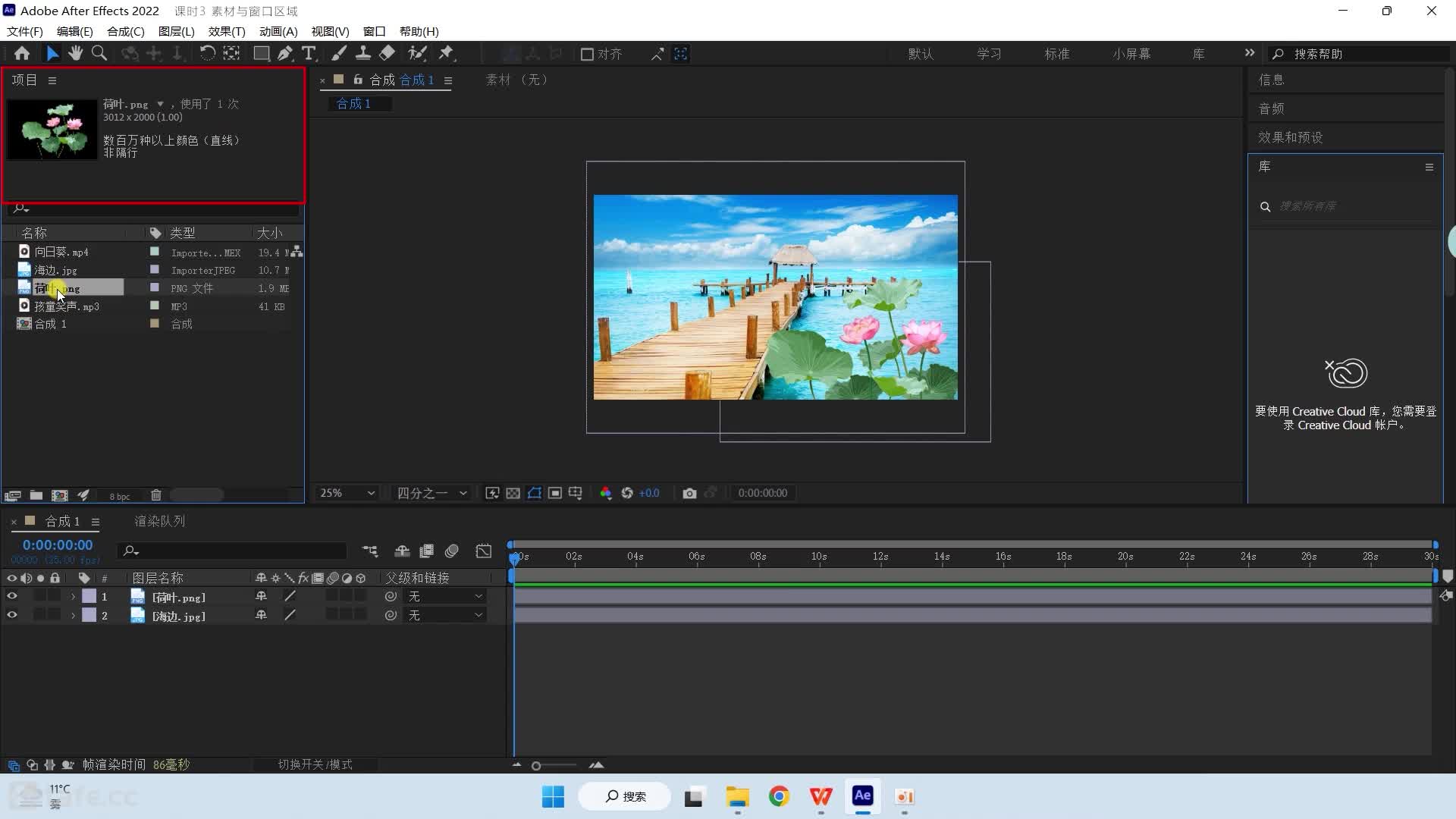Open parent dropdown for 荷叶.png layer
1456x819 pixels.
(x=445, y=597)
